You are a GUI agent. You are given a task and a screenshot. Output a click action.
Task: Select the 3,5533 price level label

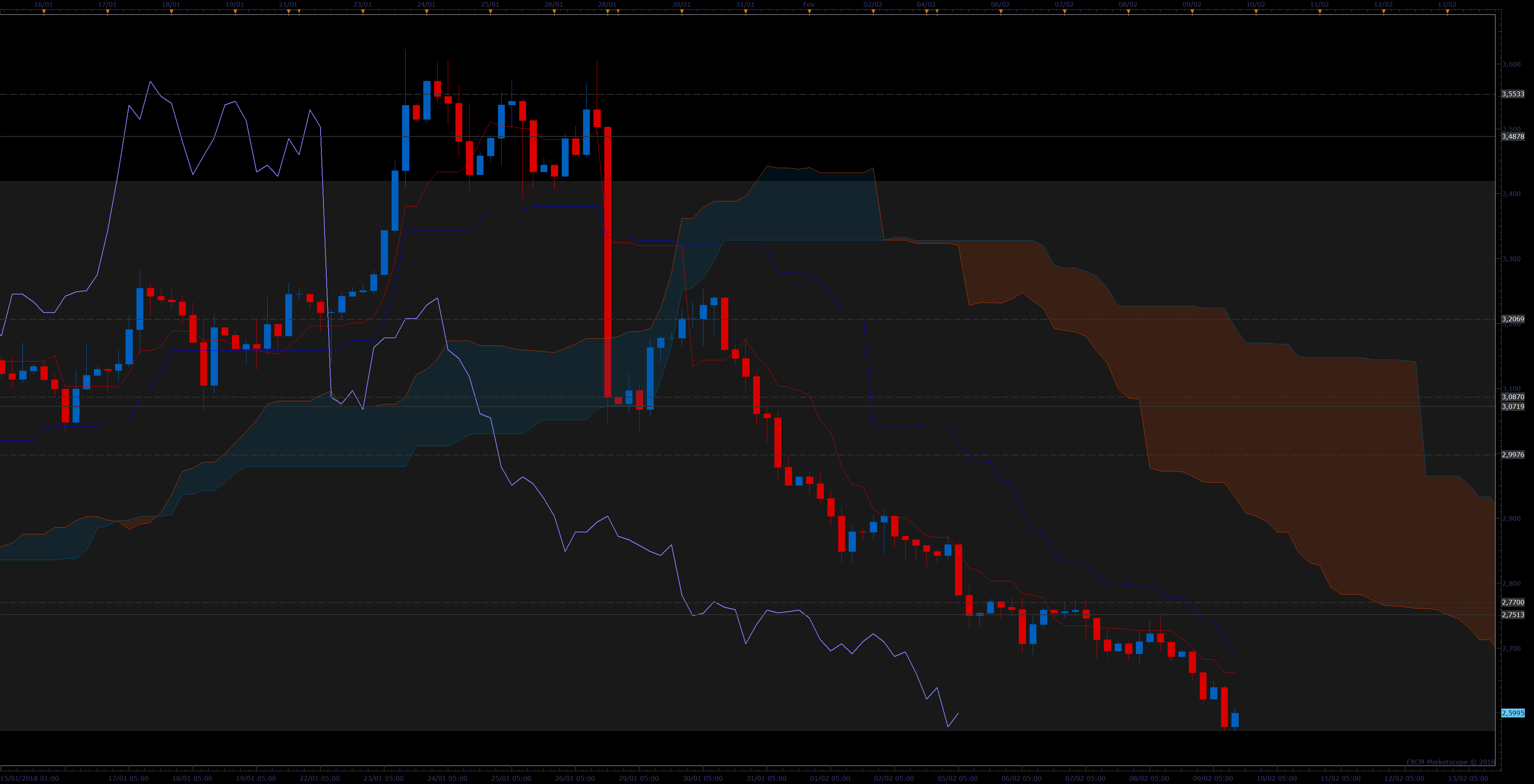point(1513,94)
